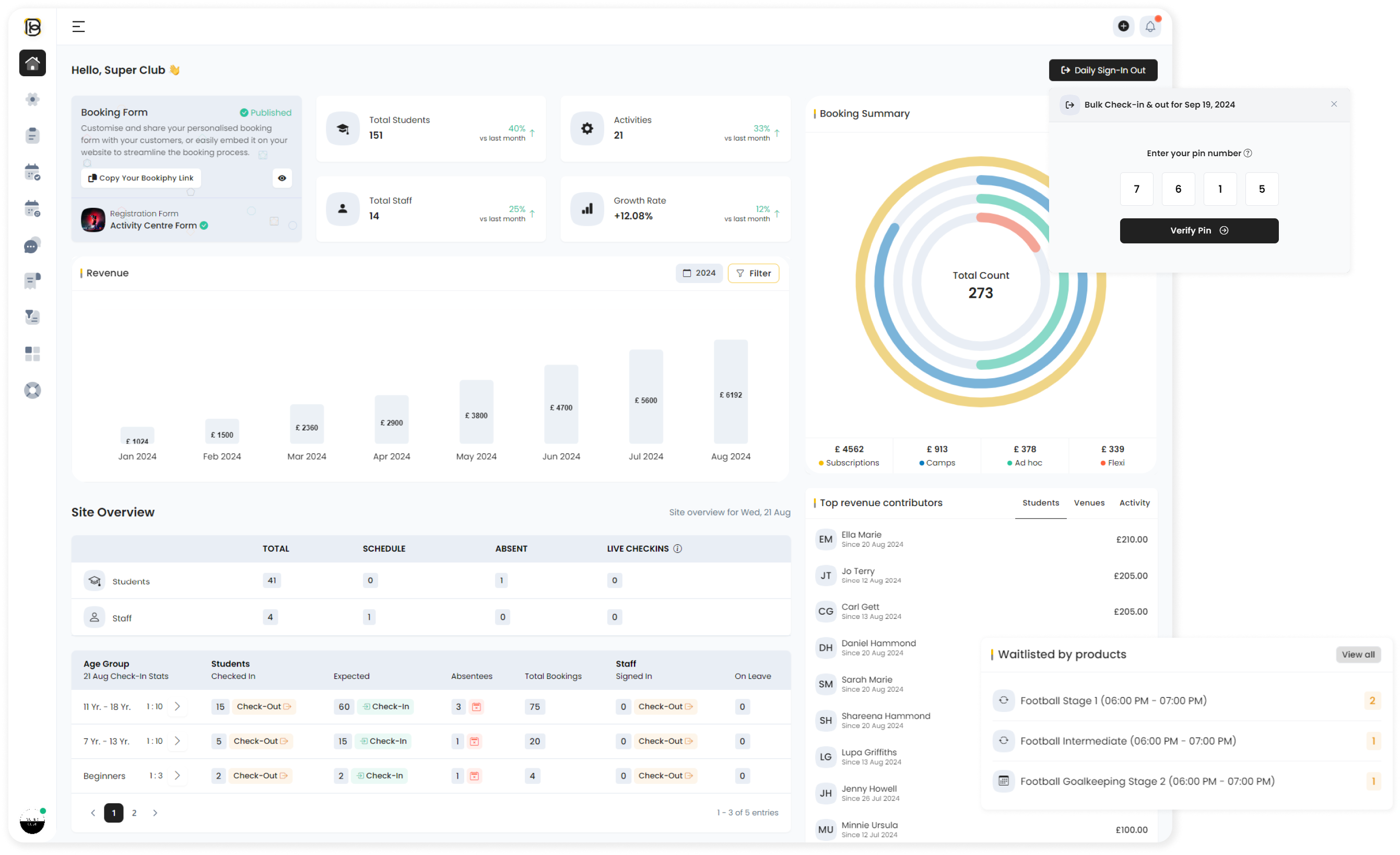Click the absentee calendar icon for Beginners
1400x855 pixels.
475,776
